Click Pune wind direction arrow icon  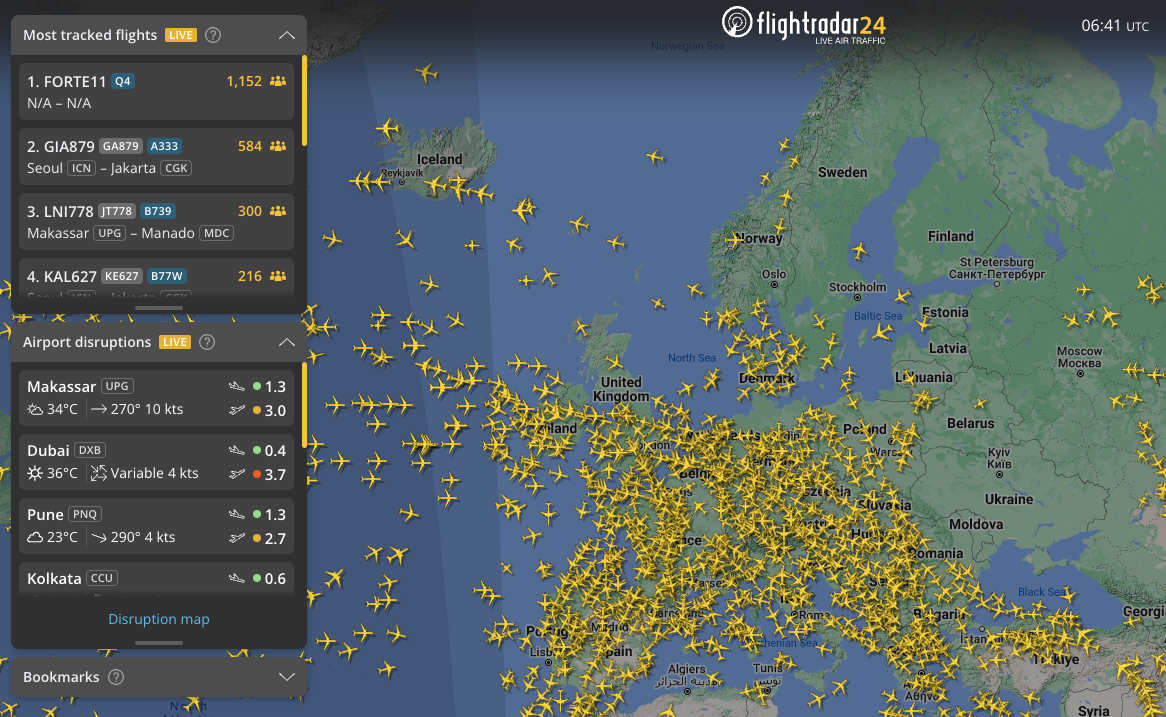pyautogui.click(x=98, y=537)
